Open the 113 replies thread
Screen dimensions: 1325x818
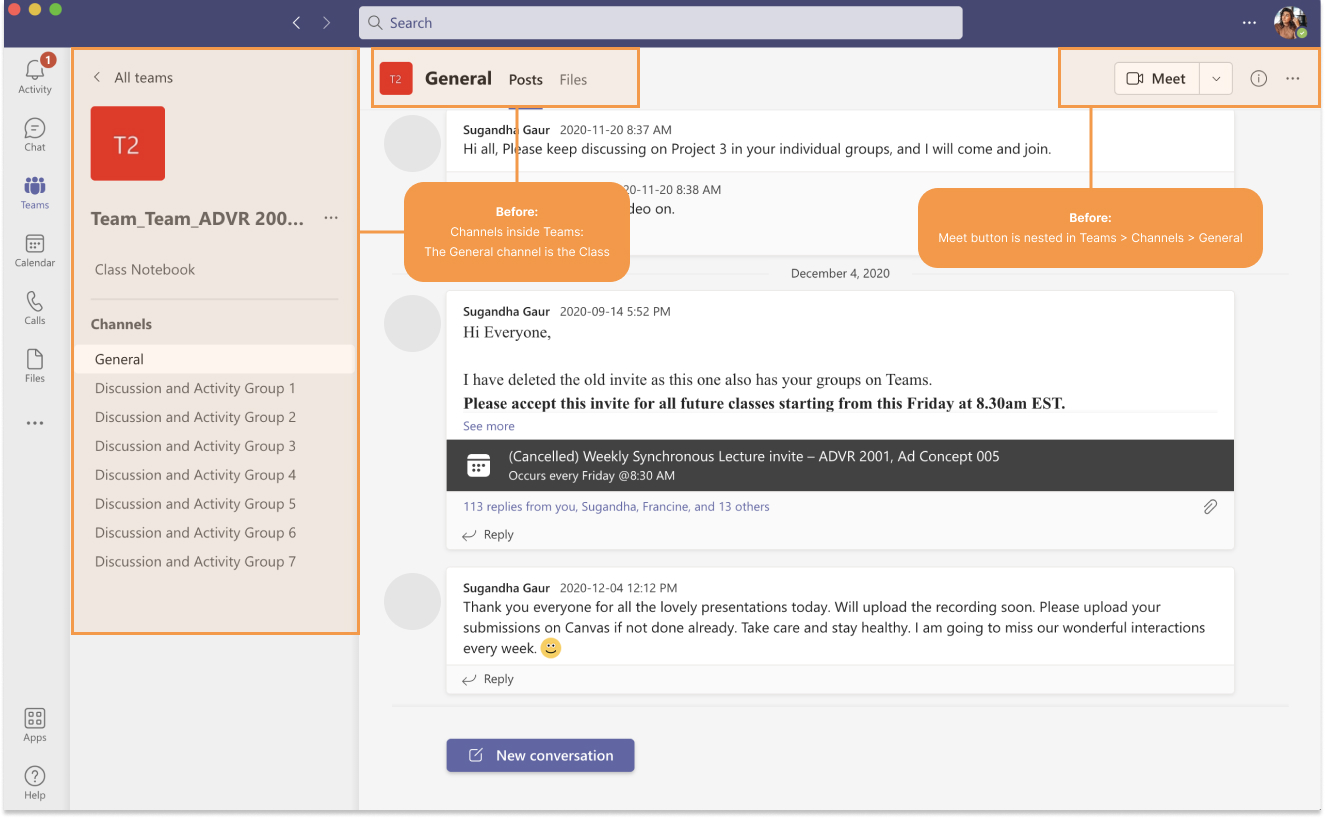pos(616,507)
